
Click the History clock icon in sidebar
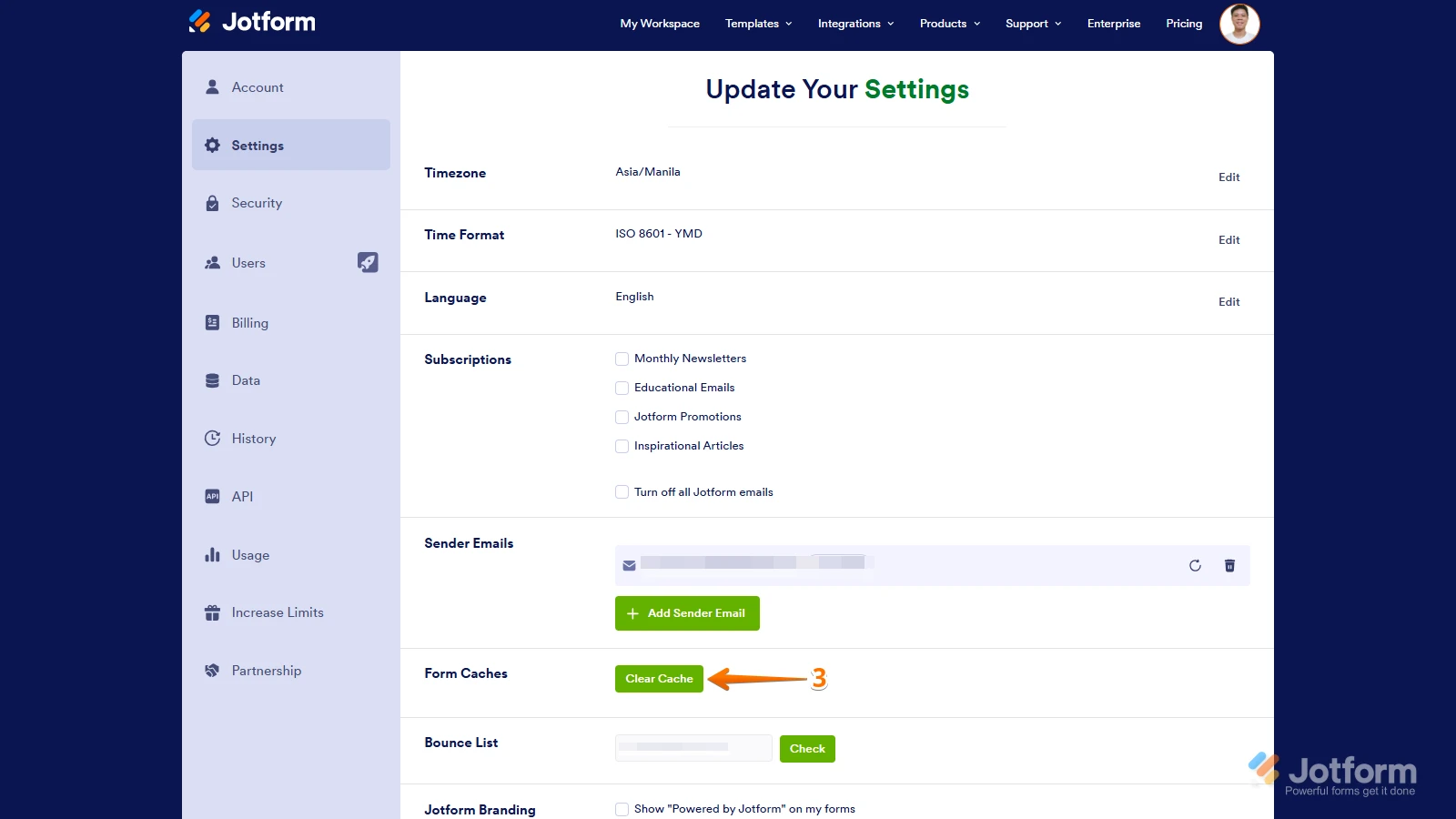(x=212, y=439)
